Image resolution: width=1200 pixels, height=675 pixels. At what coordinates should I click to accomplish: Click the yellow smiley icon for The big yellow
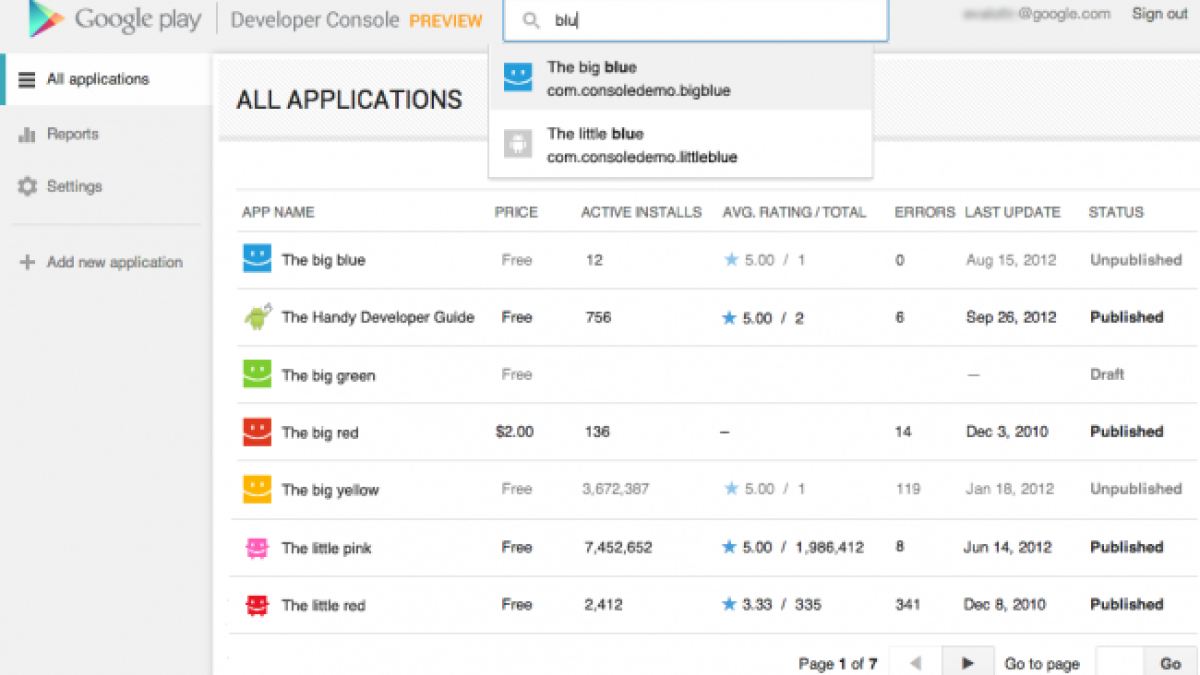(257, 490)
